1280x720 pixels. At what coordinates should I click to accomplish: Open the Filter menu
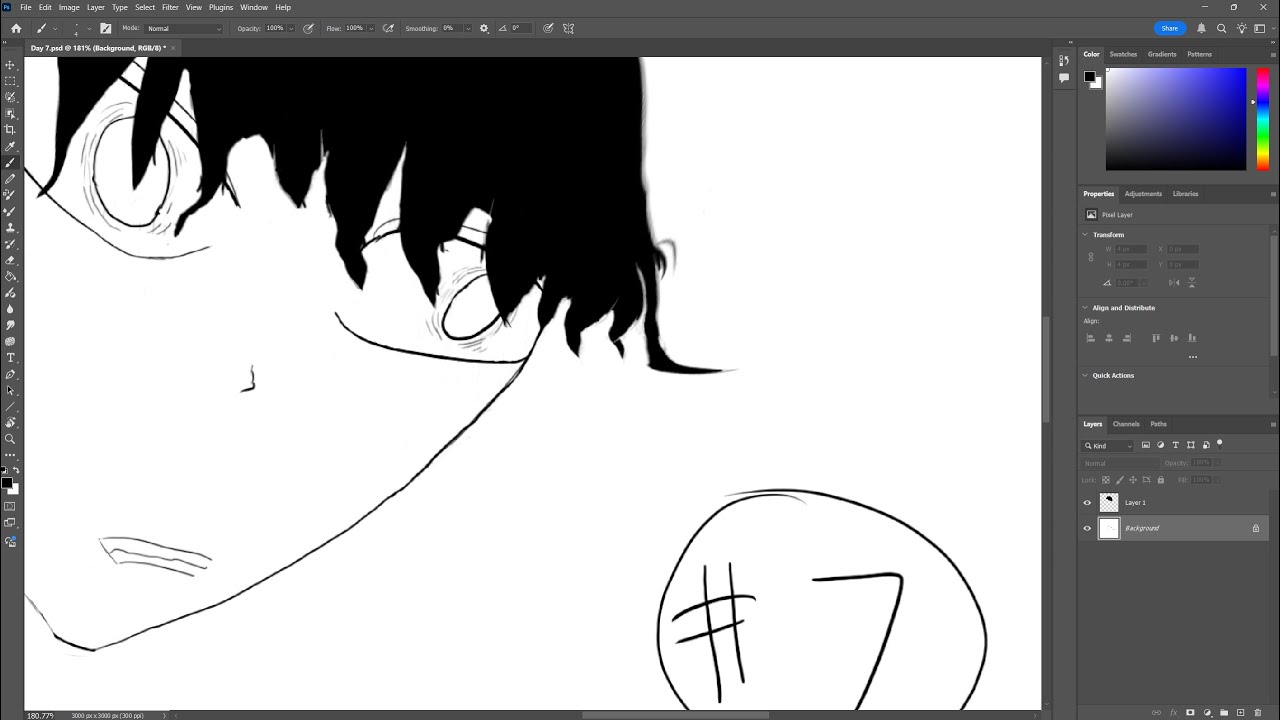point(170,7)
